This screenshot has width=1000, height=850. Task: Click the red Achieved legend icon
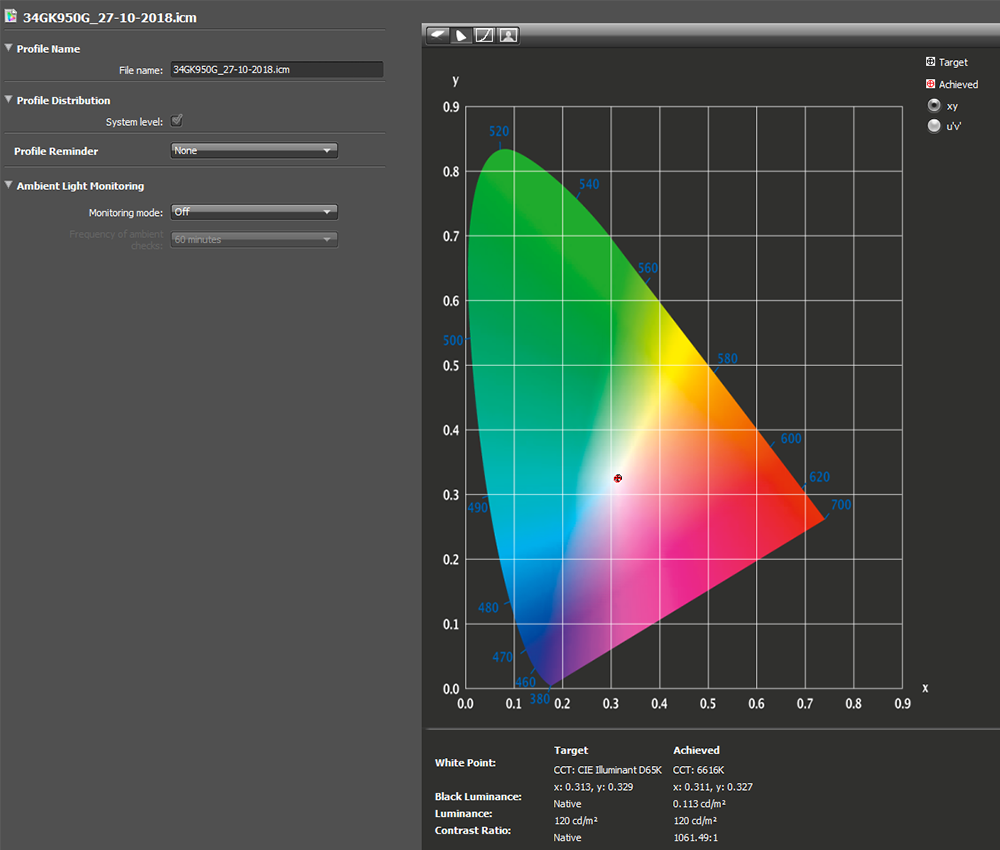pos(930,84)
